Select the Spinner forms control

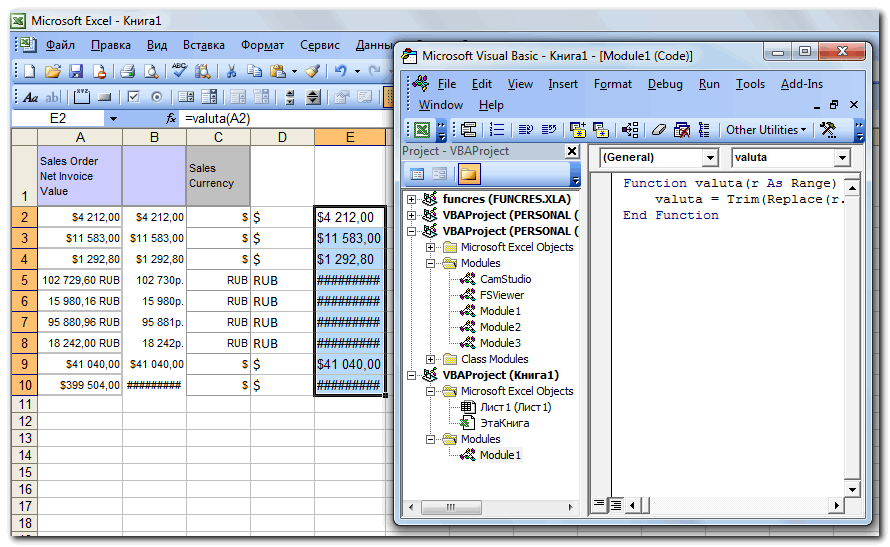tap(313, 97)
